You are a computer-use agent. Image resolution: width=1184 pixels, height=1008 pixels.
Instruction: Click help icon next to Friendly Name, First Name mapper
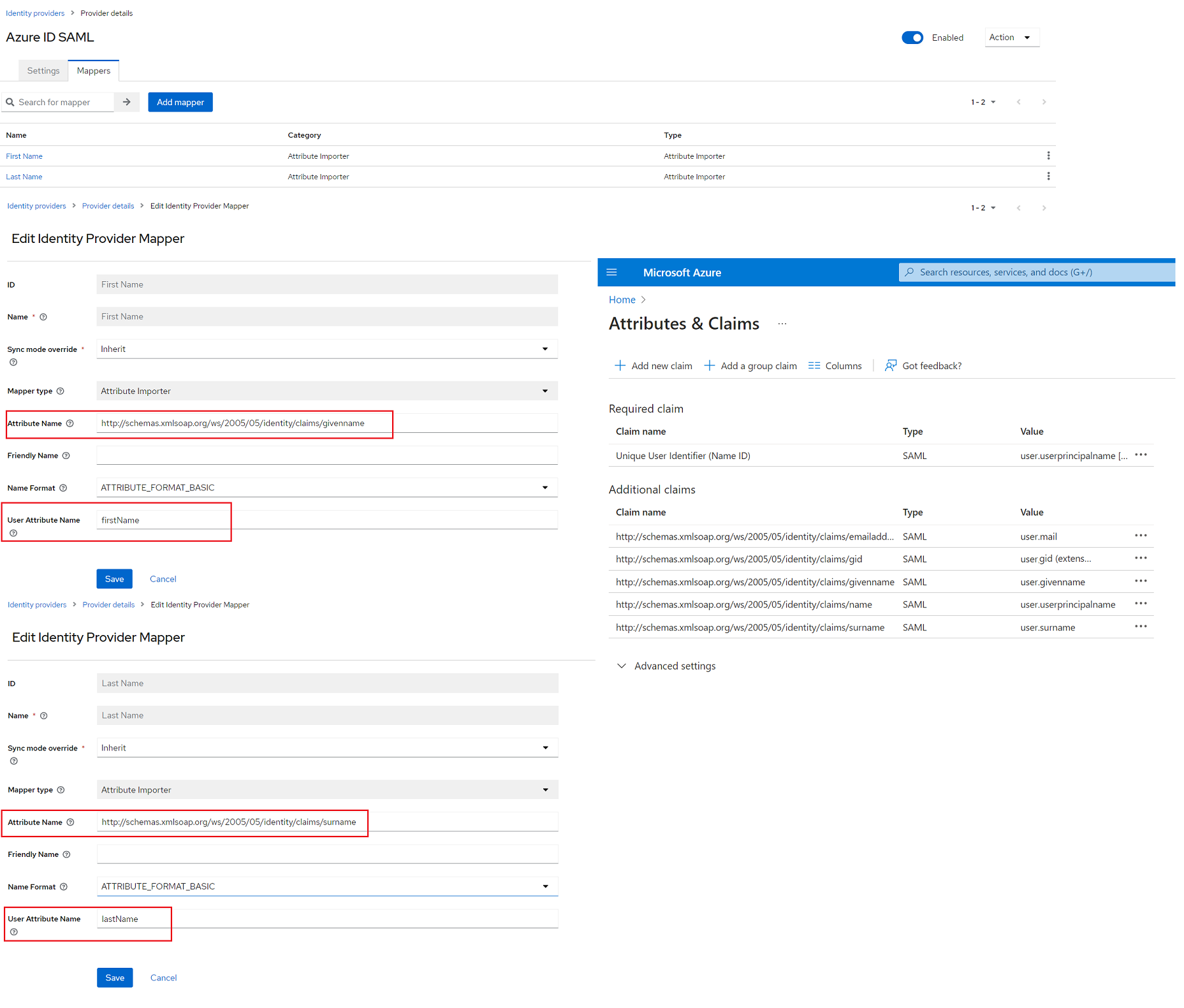point(66,455)
